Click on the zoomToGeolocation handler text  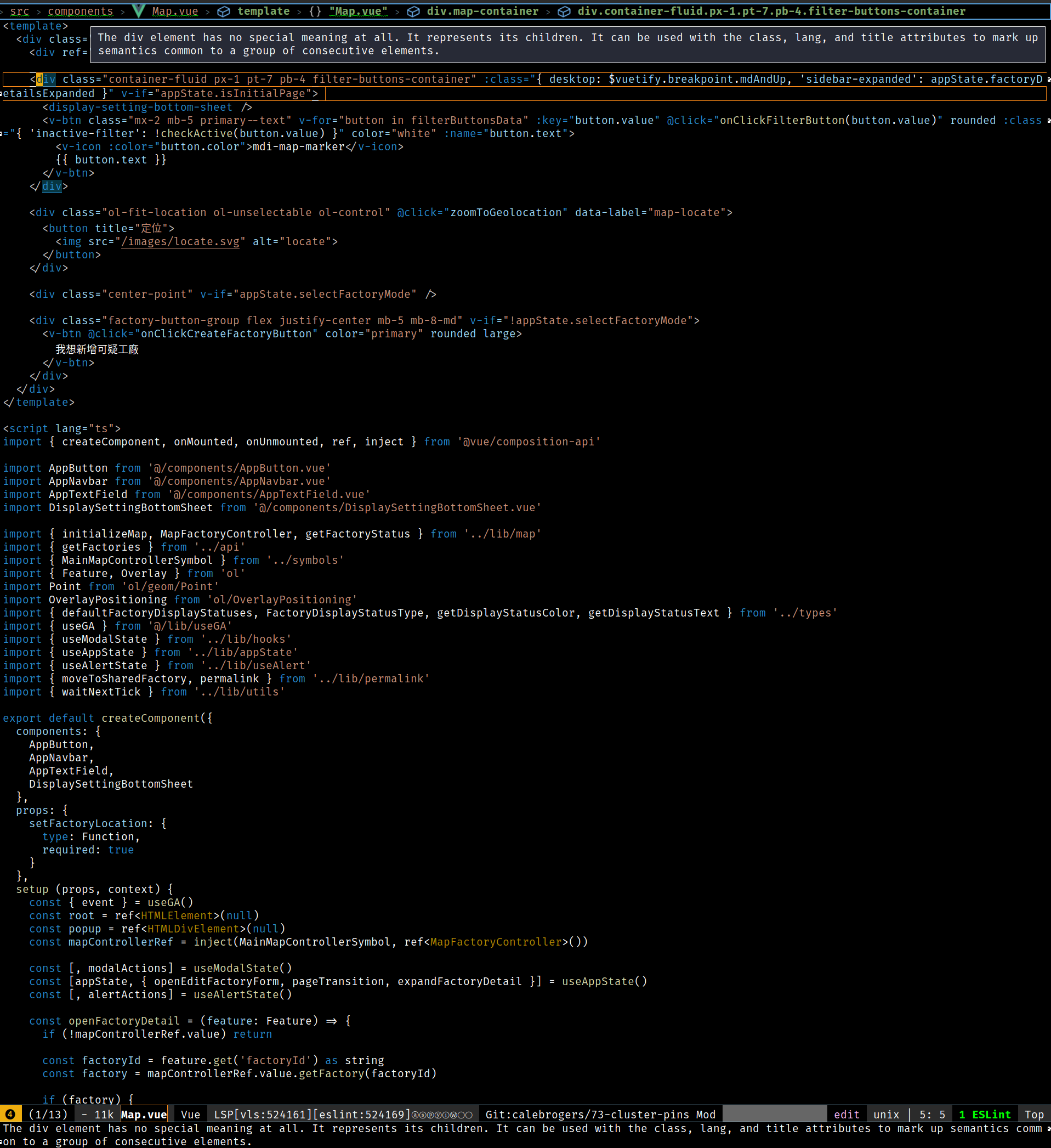pyautogui.click(x=505, y=212)
